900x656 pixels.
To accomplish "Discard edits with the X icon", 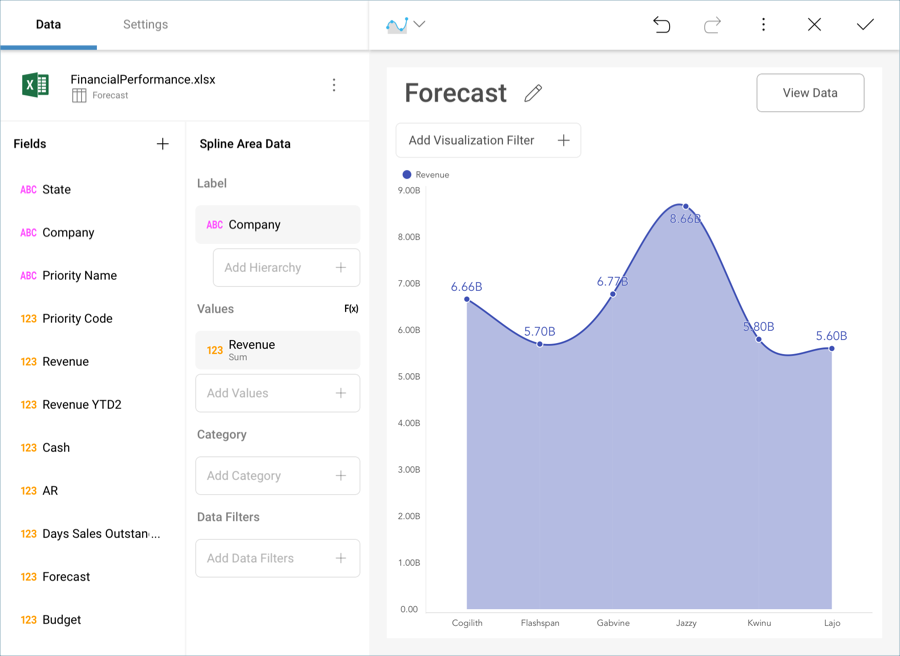I will [x=814, y=25].
